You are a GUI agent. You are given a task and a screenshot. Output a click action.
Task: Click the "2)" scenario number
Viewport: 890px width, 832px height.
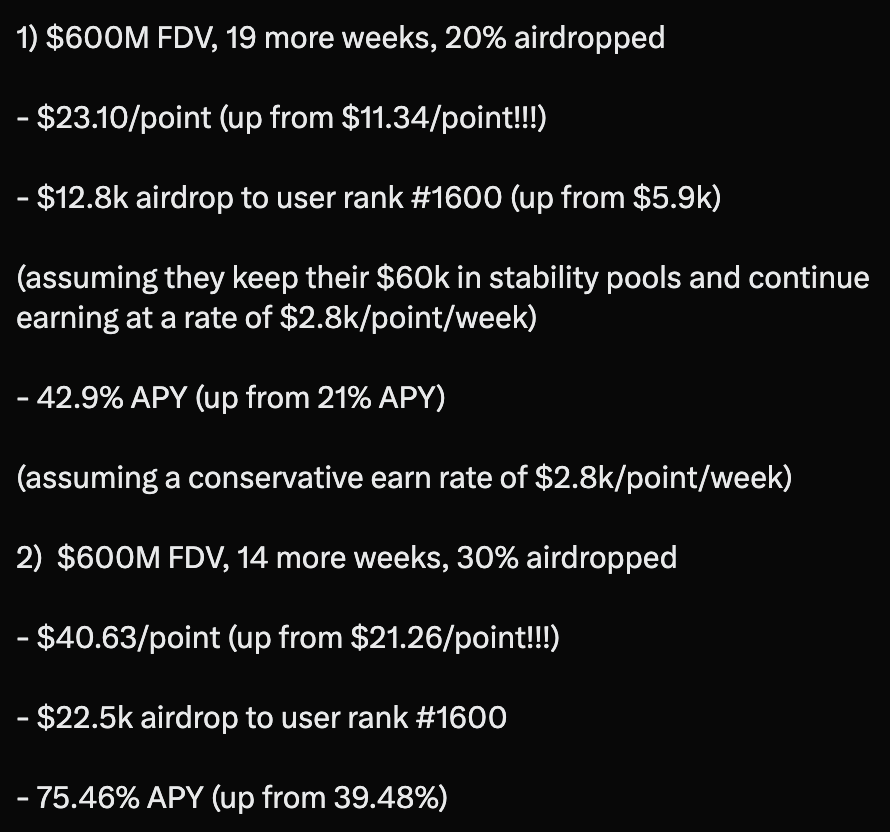(x=29, y=557)
